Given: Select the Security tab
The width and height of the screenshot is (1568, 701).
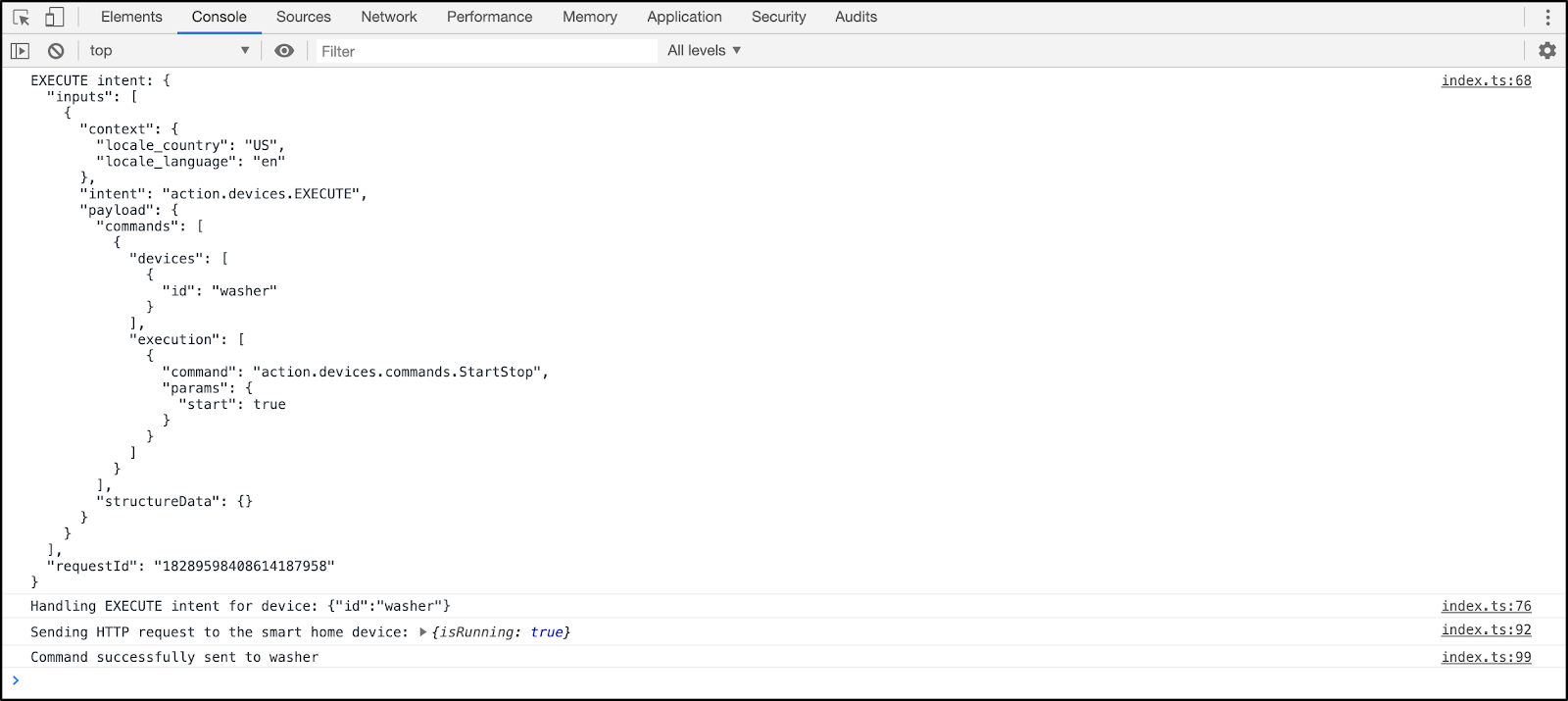Looking at the screenshot, I should click(779, 17).
